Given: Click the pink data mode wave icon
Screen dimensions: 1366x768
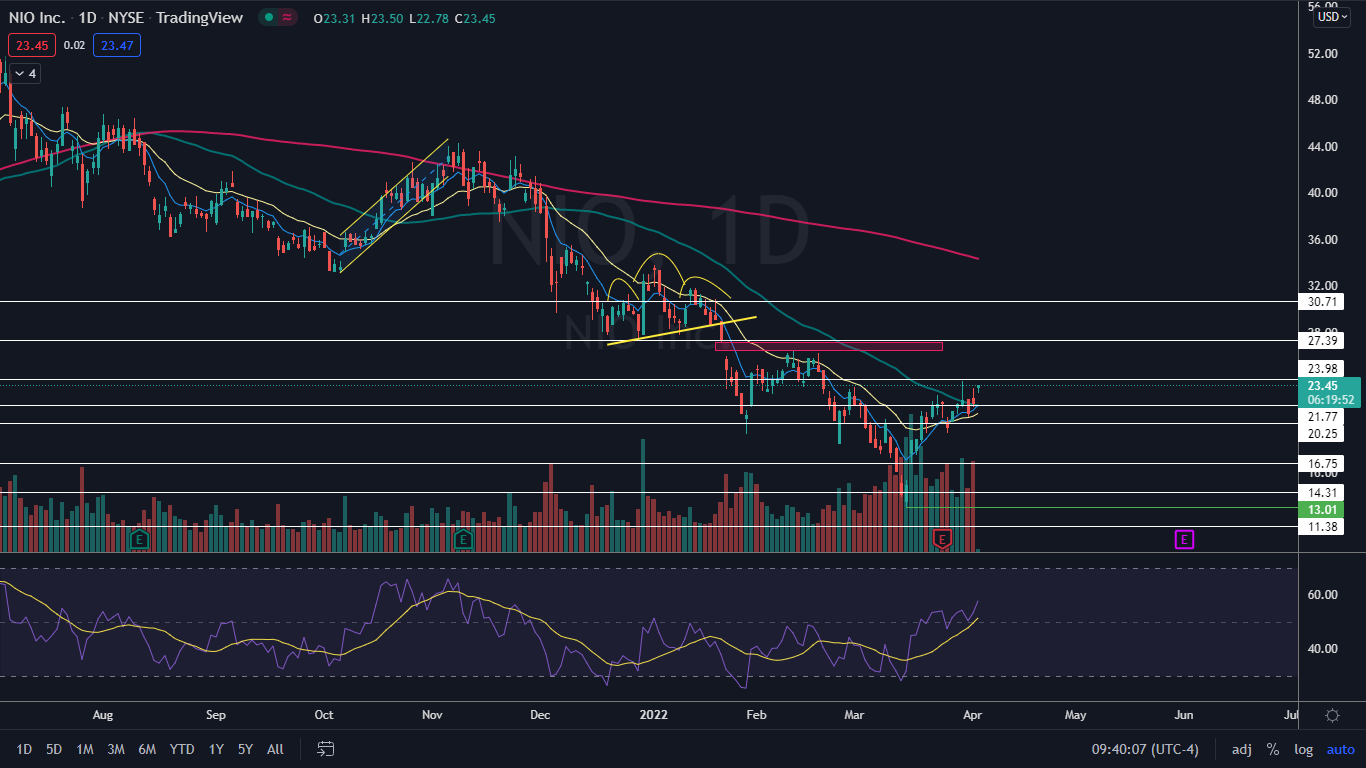Looking at the screenshot, I should click(288, 18).
